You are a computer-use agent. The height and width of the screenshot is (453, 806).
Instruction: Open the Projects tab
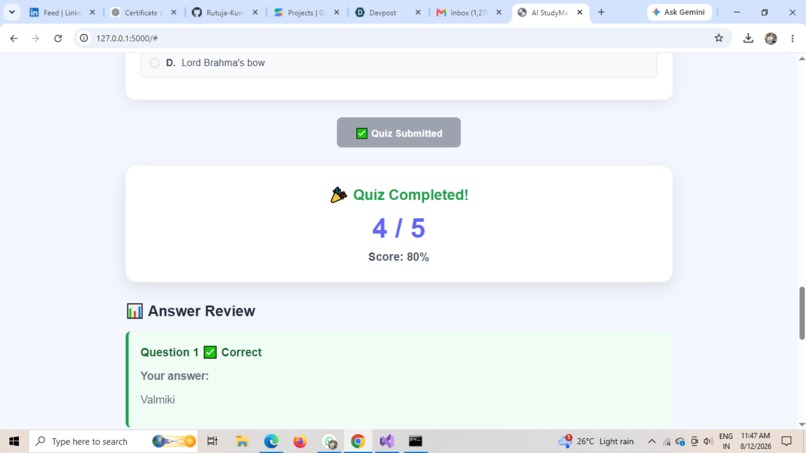[306, 12]
